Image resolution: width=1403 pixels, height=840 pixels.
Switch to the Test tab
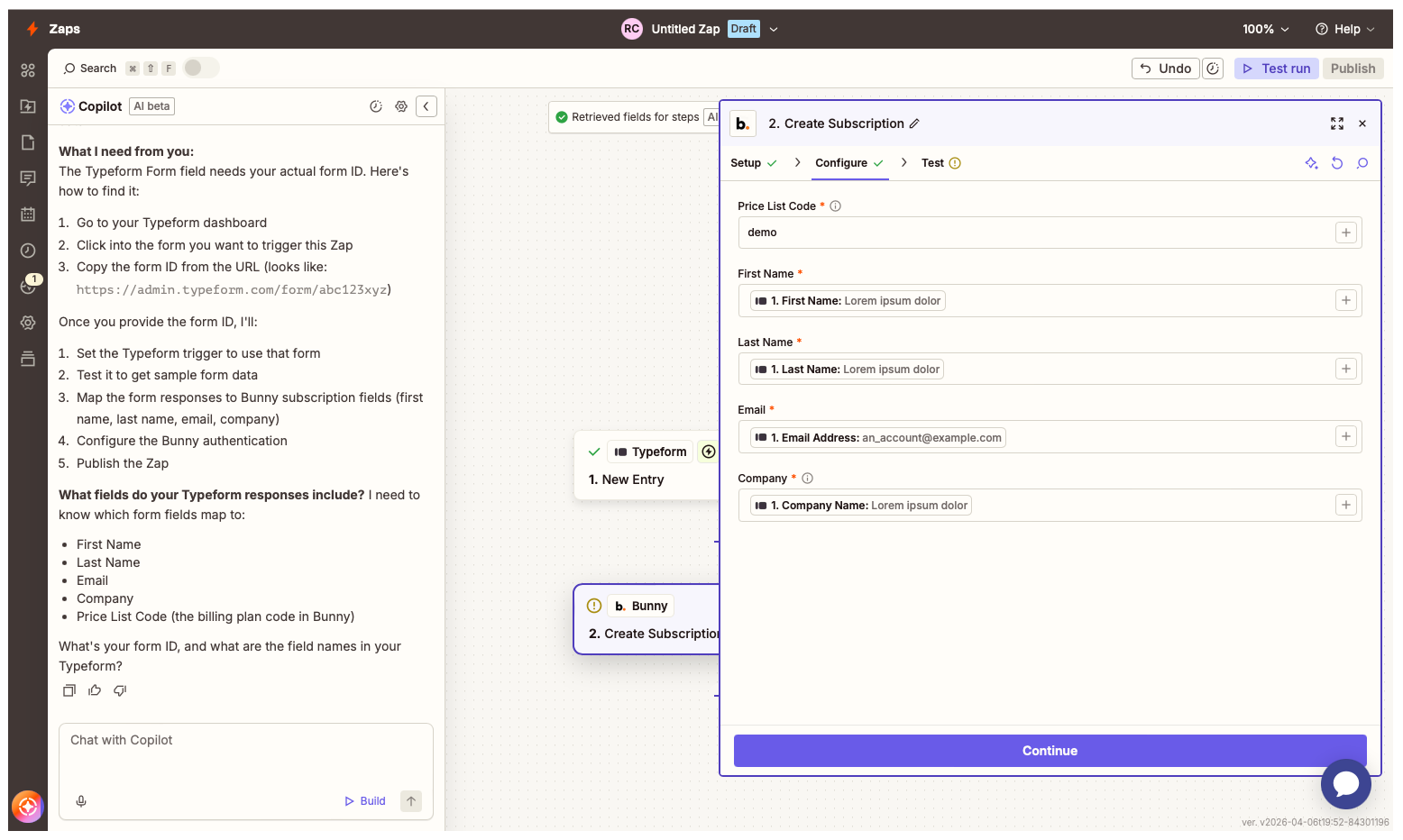tap(932, 162)
